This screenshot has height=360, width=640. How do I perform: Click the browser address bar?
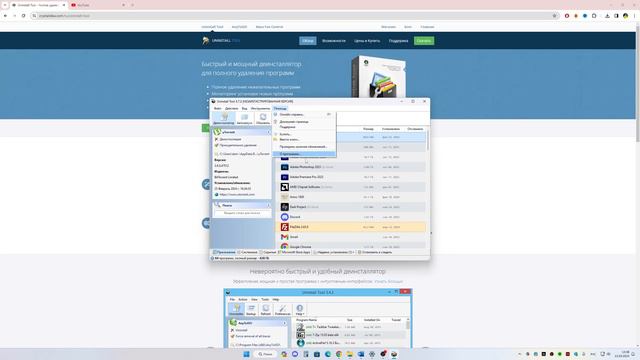pos(294,16)
